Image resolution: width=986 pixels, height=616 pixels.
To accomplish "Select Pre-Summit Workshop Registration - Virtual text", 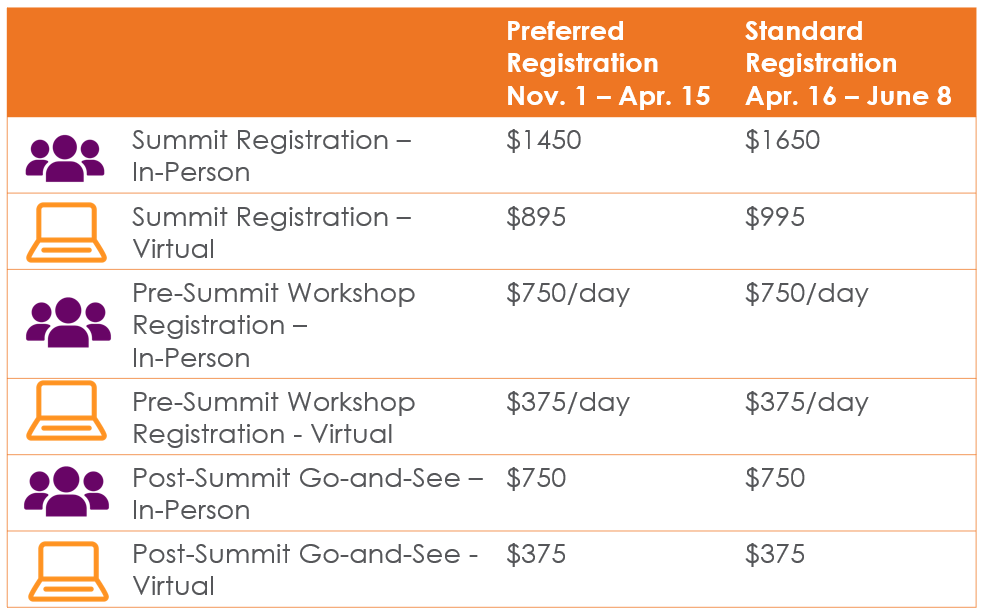I will tap(274, 418).
